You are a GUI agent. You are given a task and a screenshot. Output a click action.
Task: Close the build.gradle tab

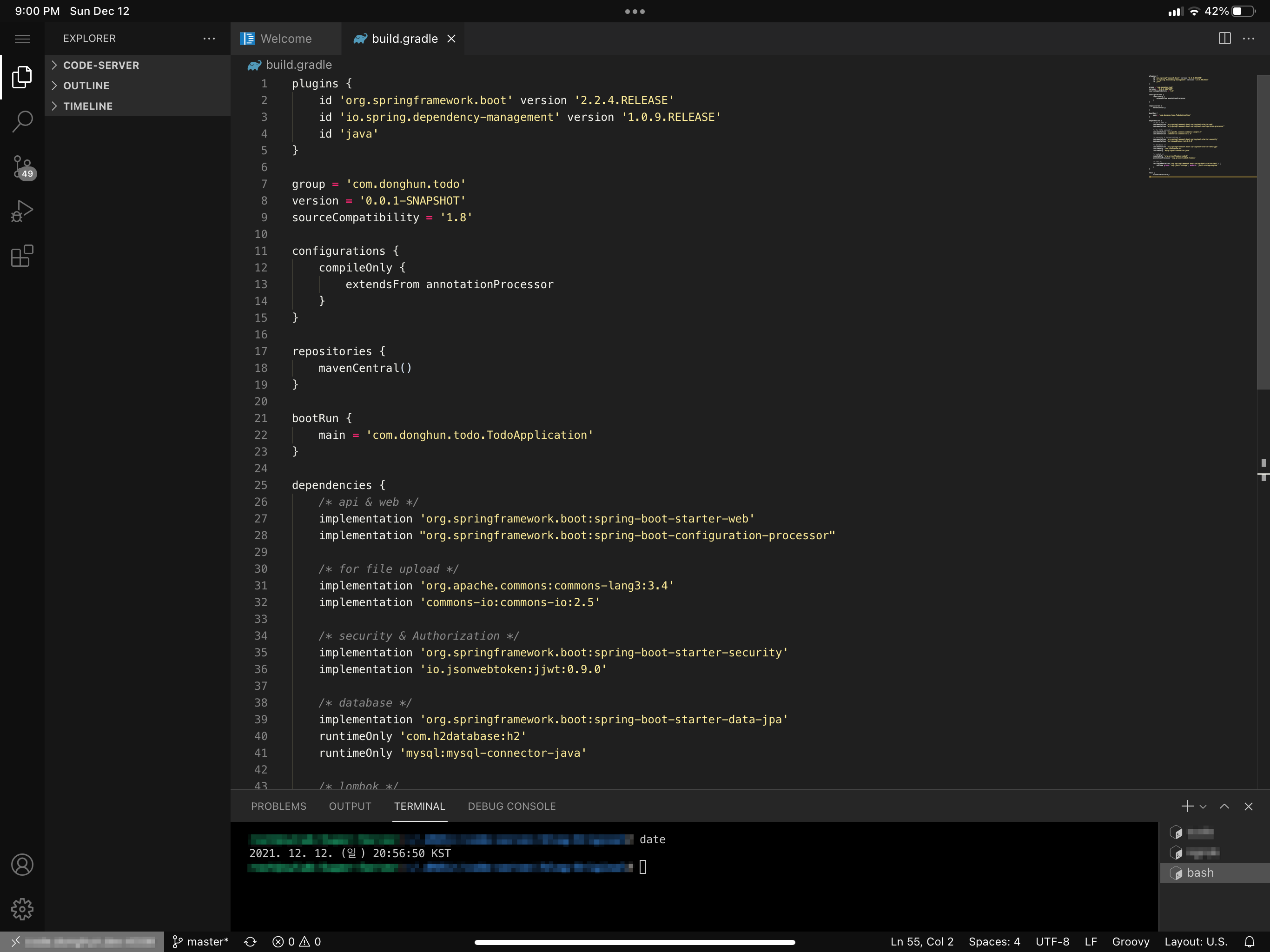coord(451,39)
